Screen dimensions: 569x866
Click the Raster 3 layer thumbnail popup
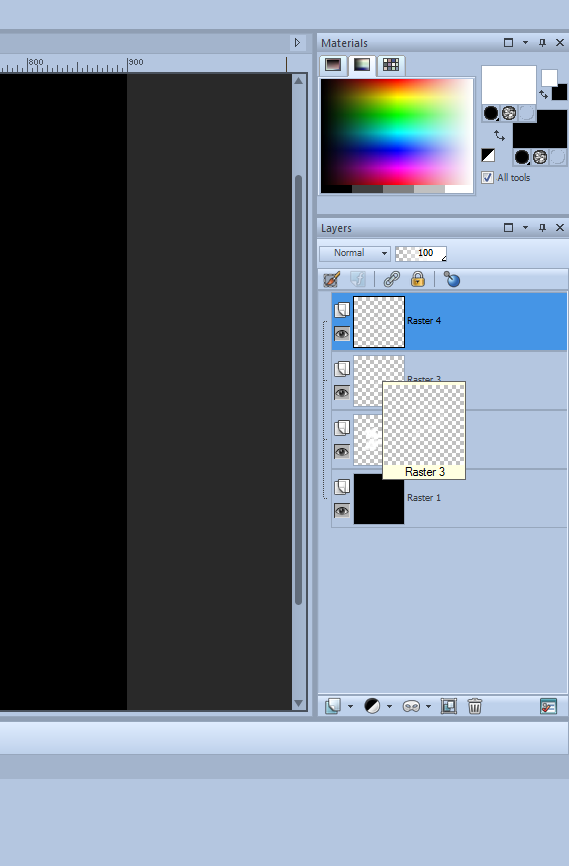pos(424,430)
